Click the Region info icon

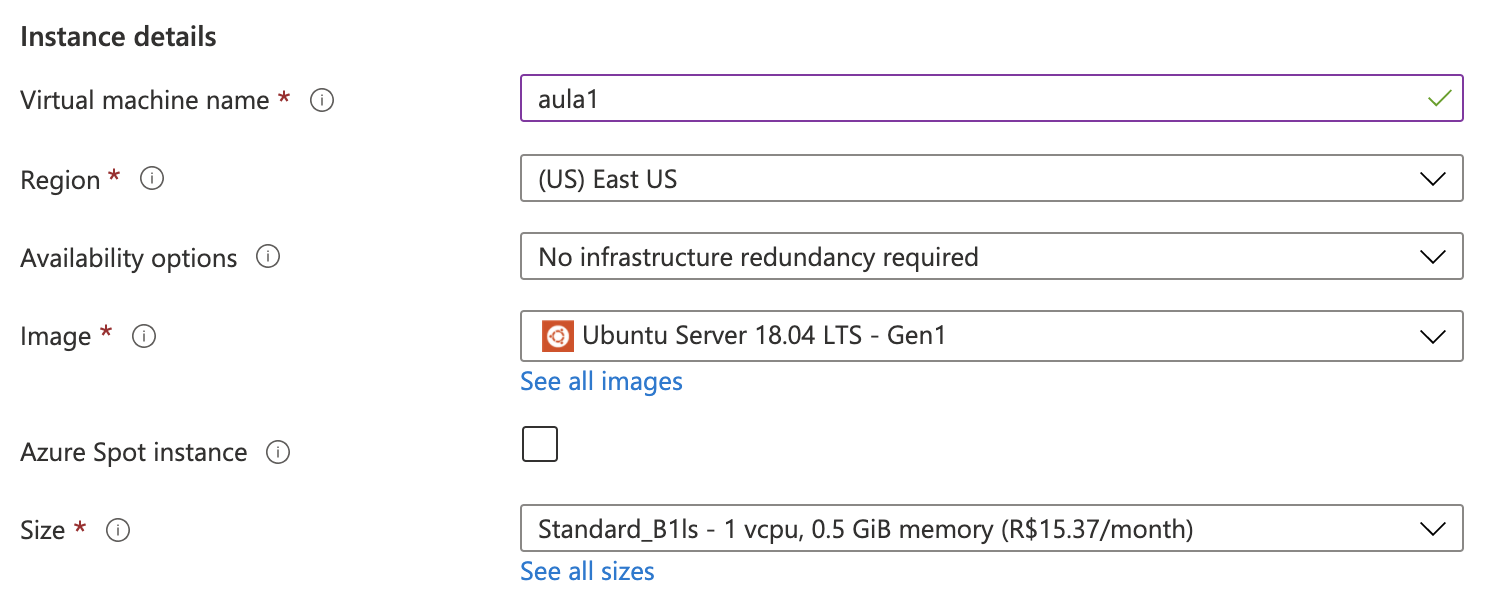point(152,180)
